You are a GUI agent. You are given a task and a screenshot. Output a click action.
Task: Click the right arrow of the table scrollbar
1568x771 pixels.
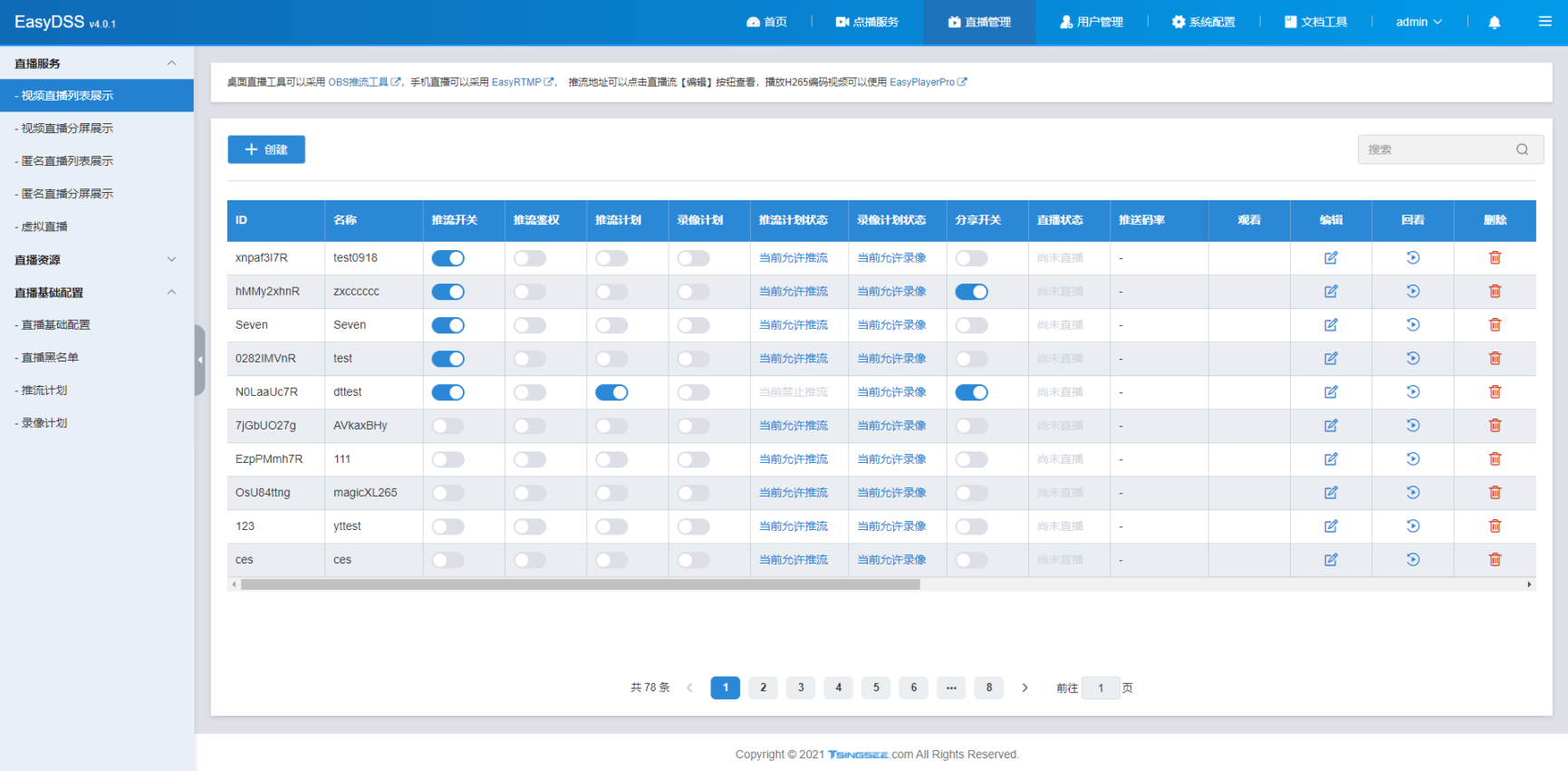click(x=1529, y=584)
